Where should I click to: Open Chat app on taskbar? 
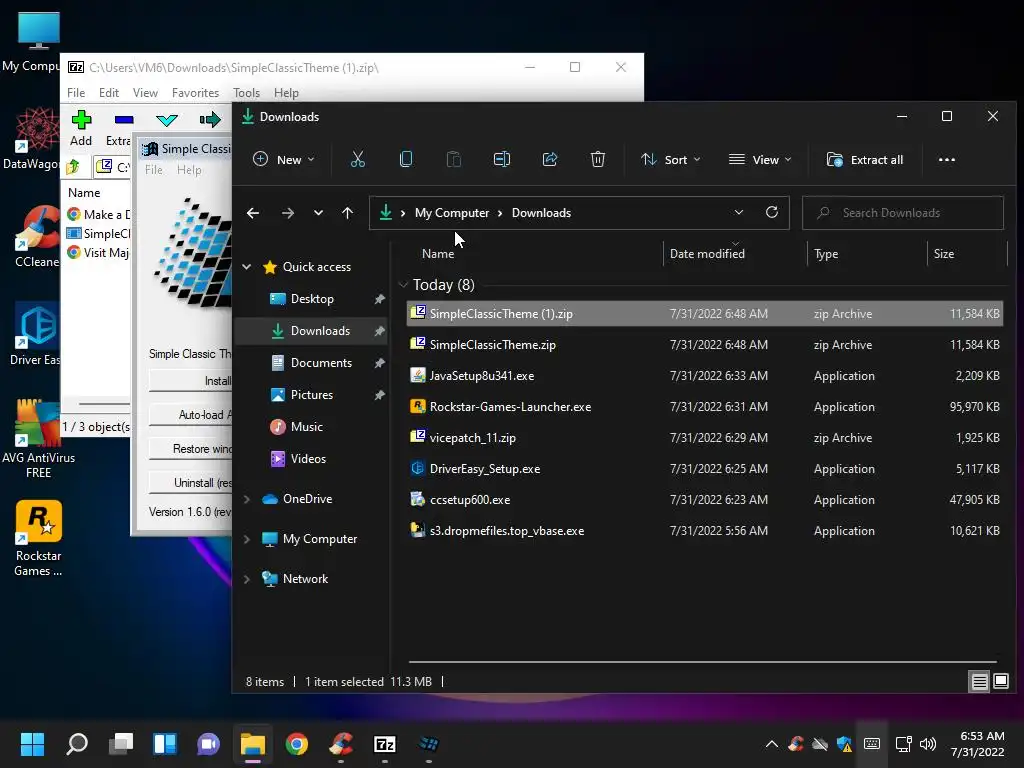208,744
